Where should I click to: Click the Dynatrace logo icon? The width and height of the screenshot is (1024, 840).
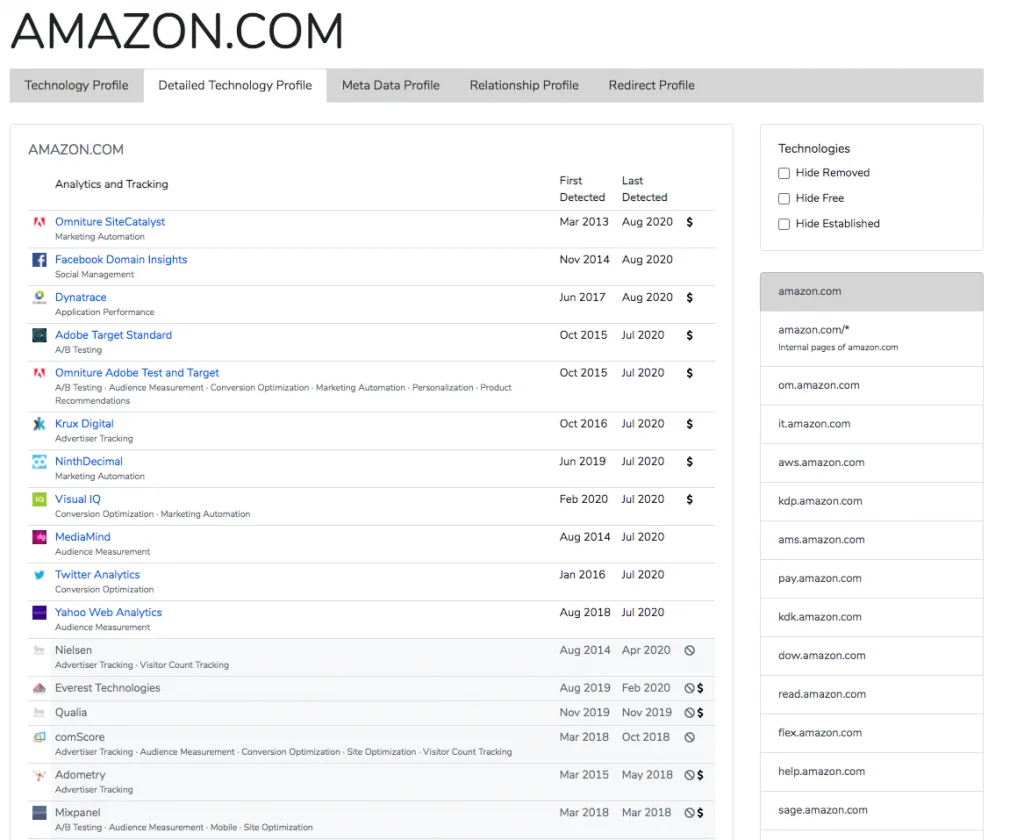coord(39,298)
